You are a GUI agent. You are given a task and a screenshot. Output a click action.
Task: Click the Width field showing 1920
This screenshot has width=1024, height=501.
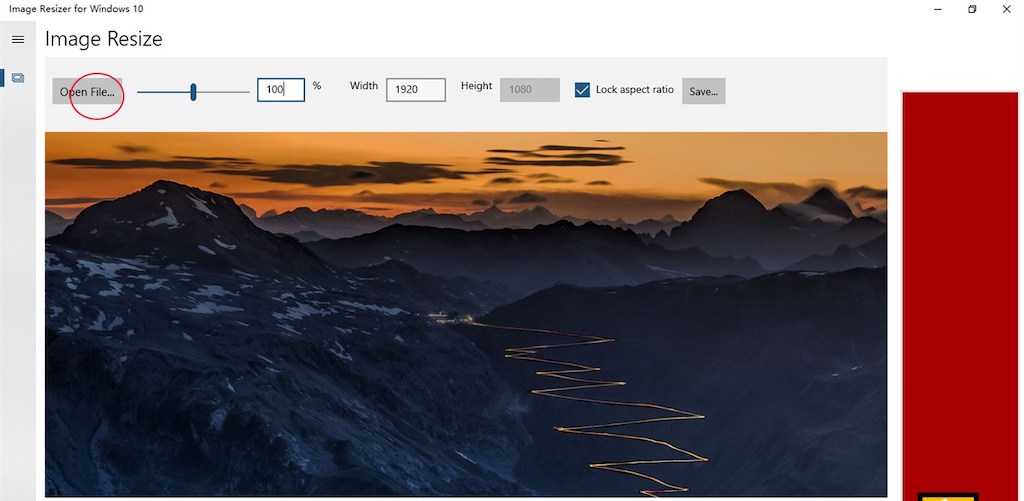click(416, 89)
